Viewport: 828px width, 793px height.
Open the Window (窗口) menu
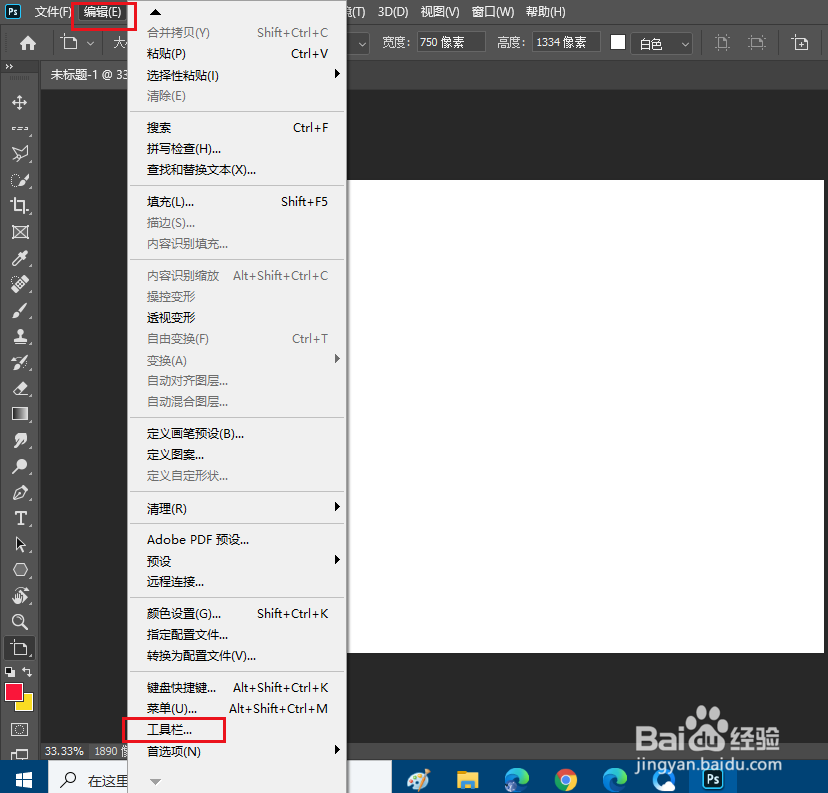tap(492, 12)
